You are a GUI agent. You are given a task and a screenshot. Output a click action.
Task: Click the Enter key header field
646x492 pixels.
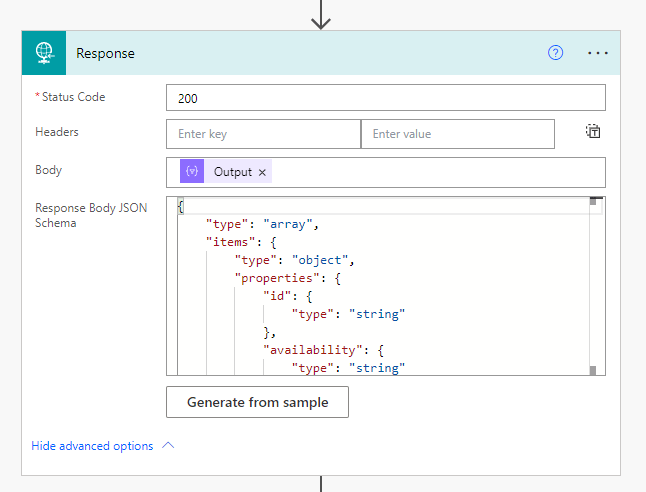tap(262, 134)
